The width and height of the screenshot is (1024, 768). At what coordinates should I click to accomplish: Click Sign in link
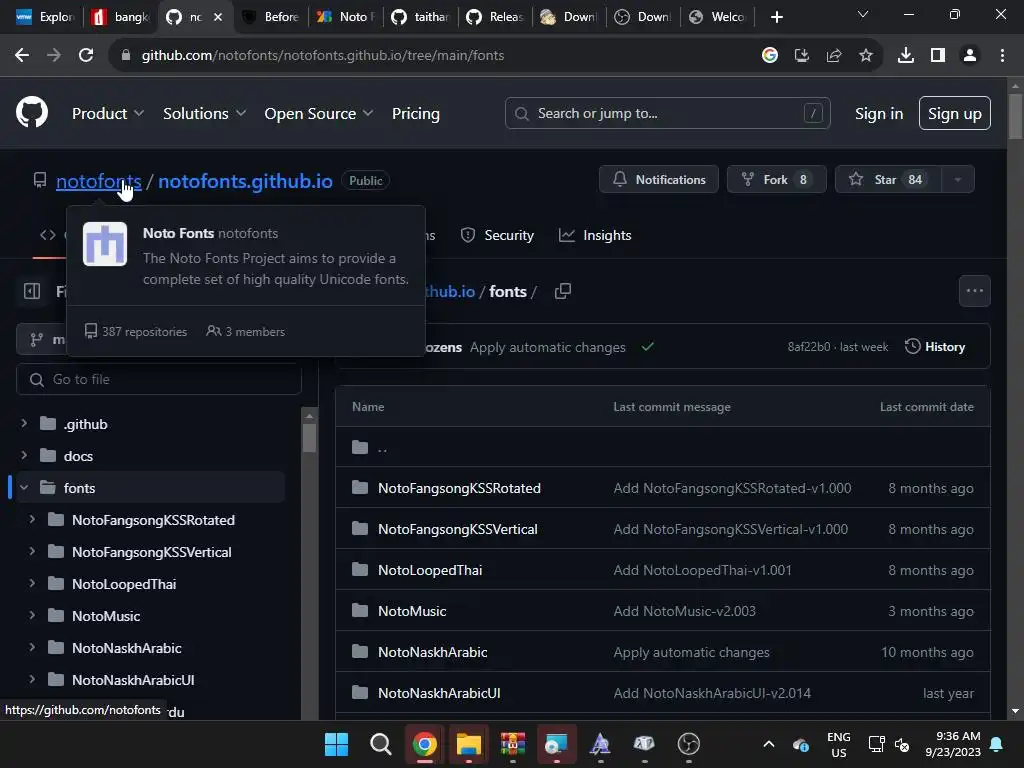(879, 114)
